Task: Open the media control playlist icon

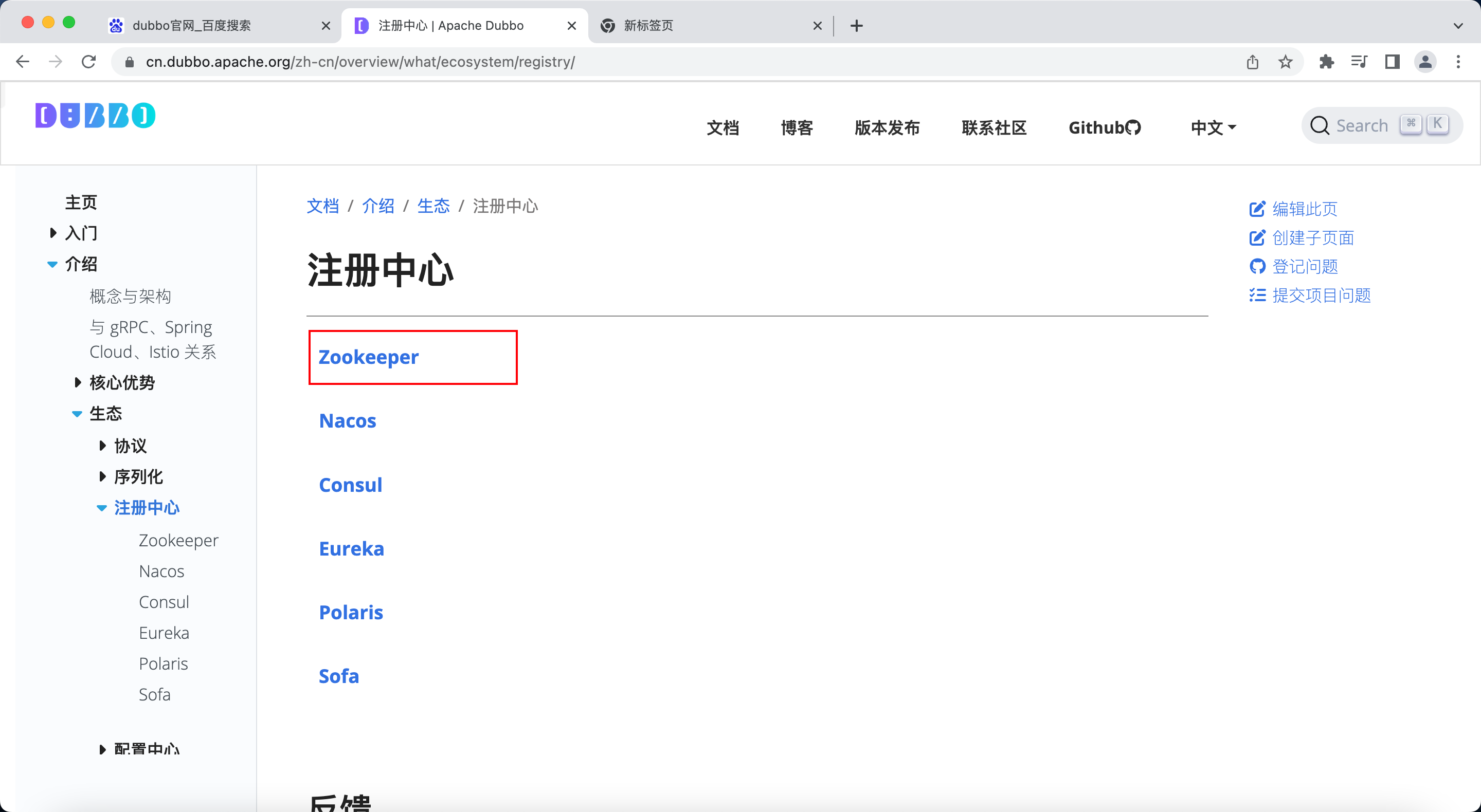Action: tap(1359, 62)
